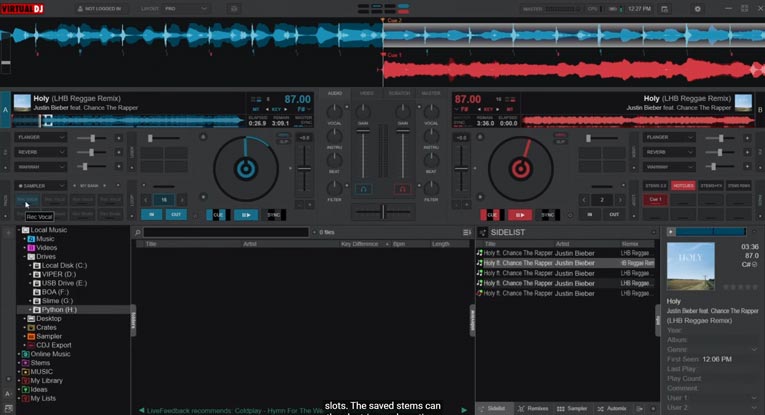Open USB Drive (E:) folder
The image size is (765, 415).
[64, 283]
